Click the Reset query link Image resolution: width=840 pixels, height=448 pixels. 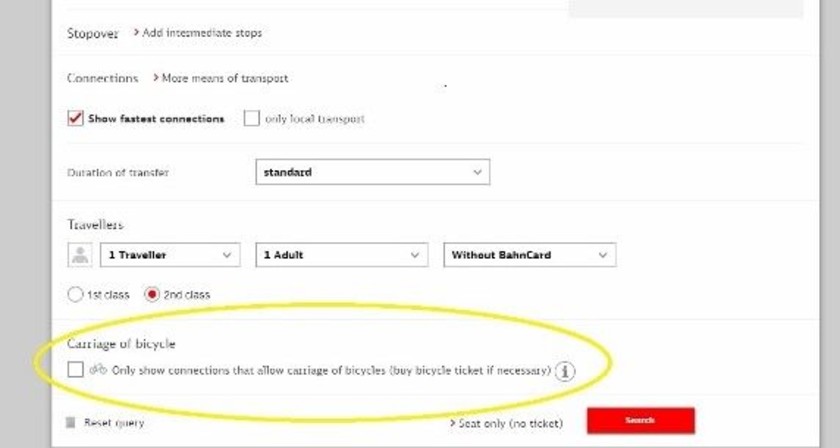point(114,423)
